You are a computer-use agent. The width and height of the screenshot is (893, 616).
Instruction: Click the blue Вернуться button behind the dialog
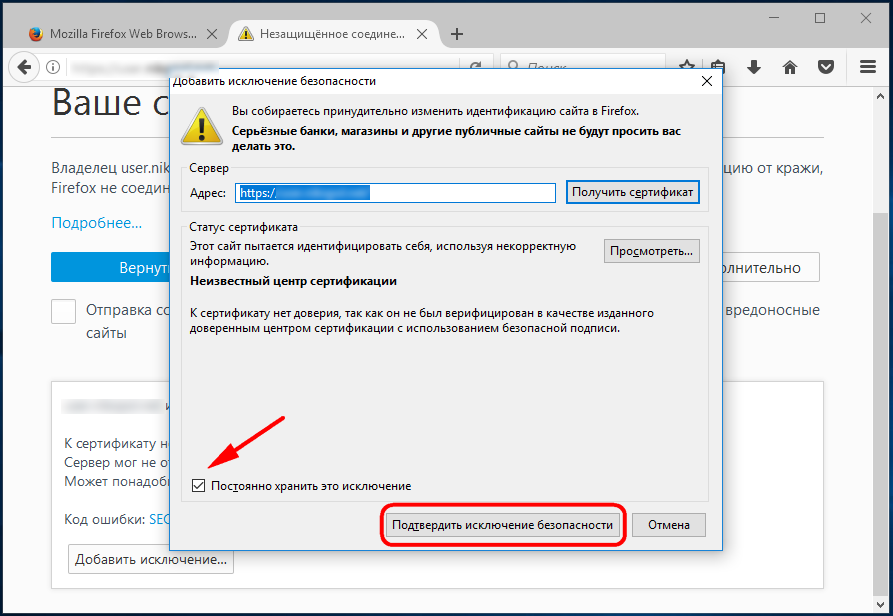[110, 267]
